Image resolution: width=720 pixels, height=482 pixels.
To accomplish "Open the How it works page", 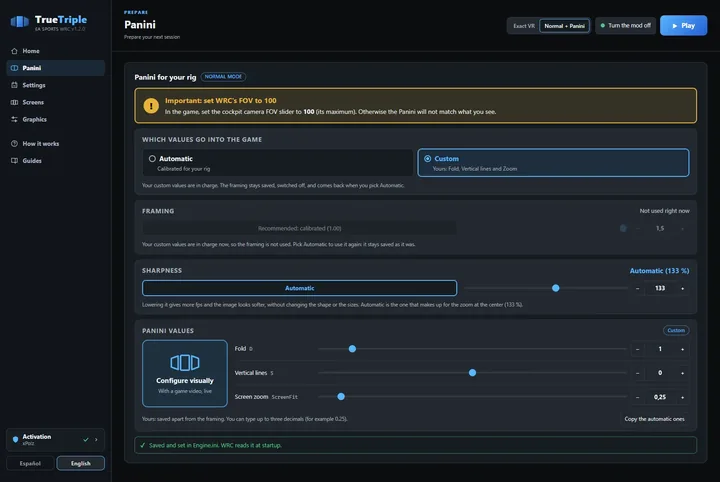I will point(55,144).
